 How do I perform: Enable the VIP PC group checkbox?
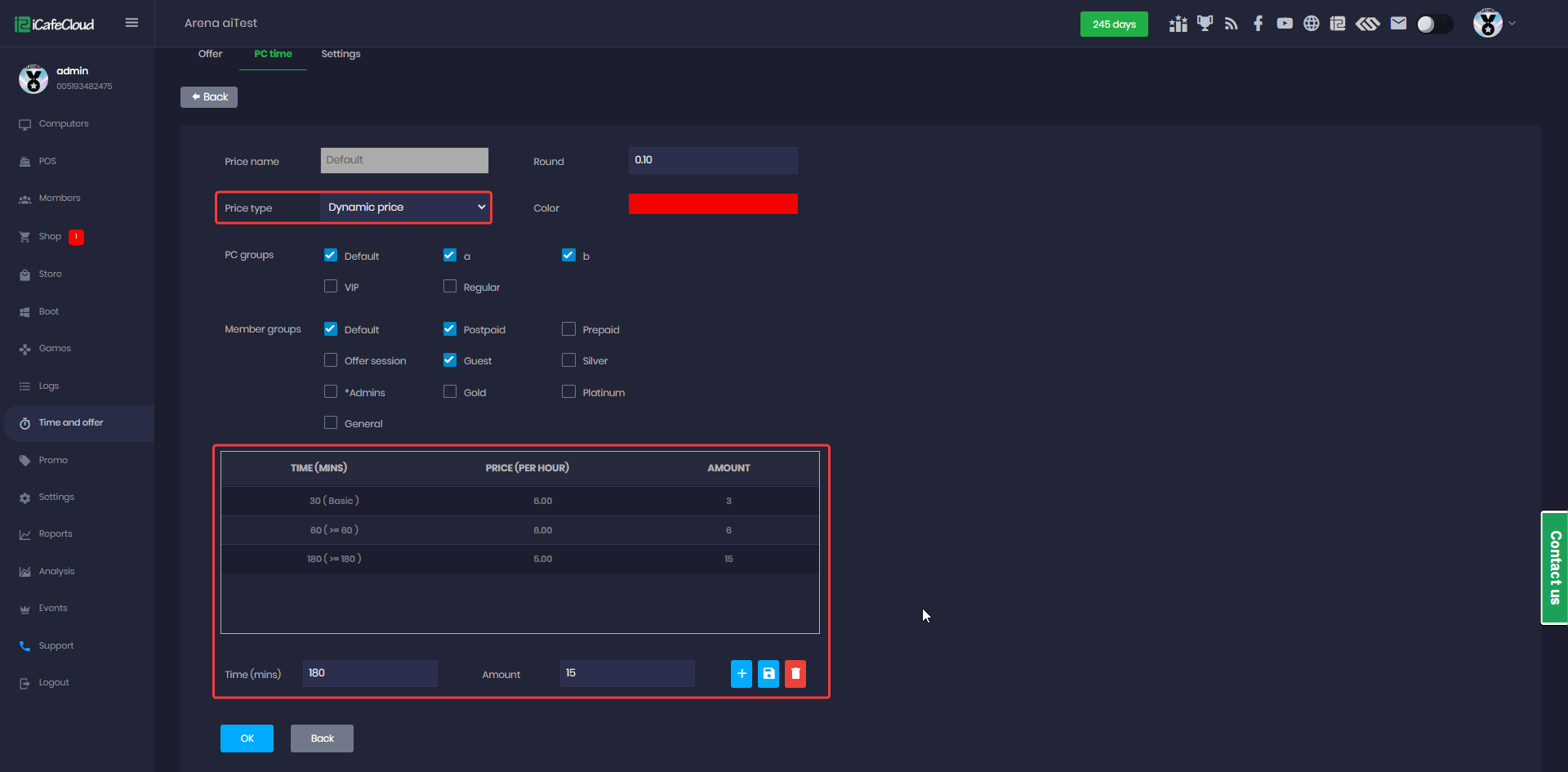[x=331, y=287]
